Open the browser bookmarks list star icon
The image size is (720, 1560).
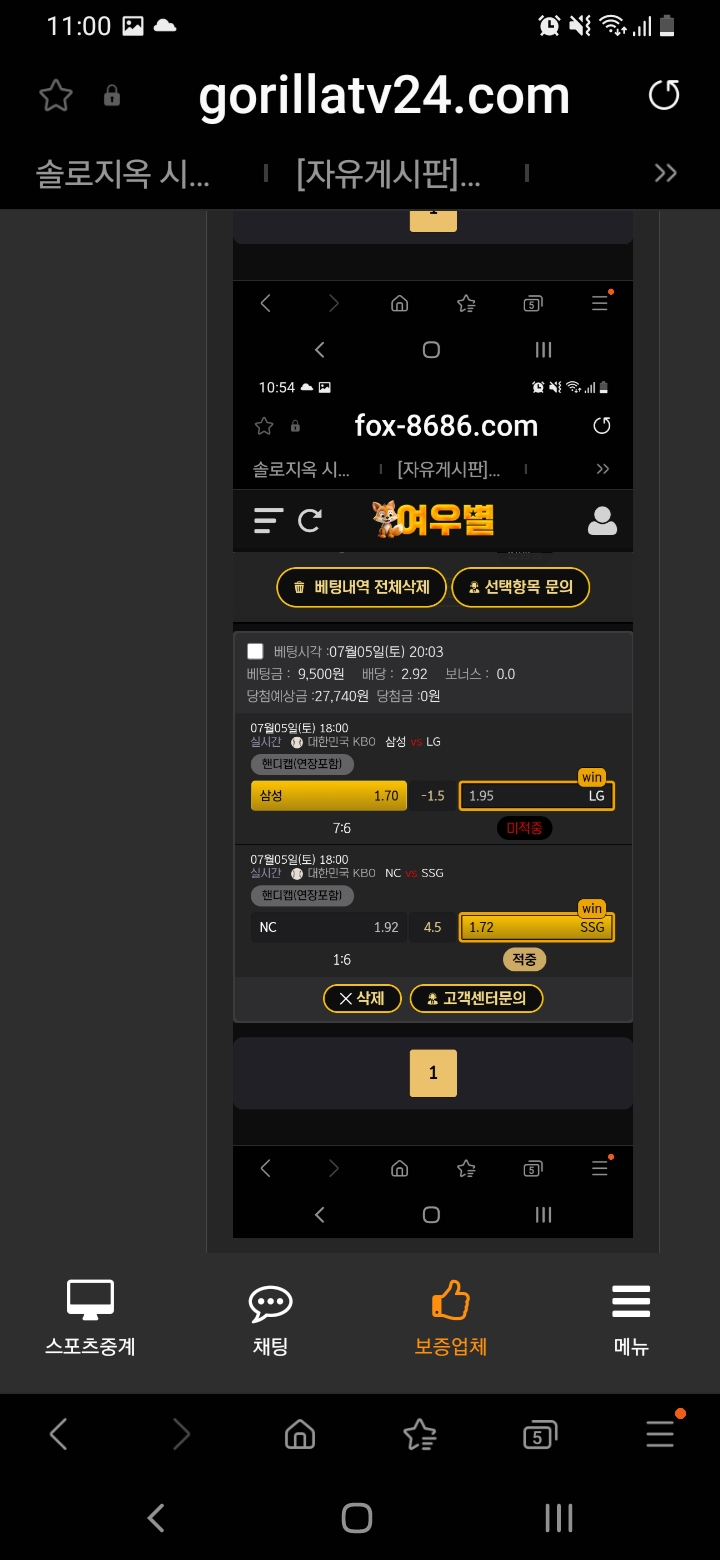(420, 1436)
